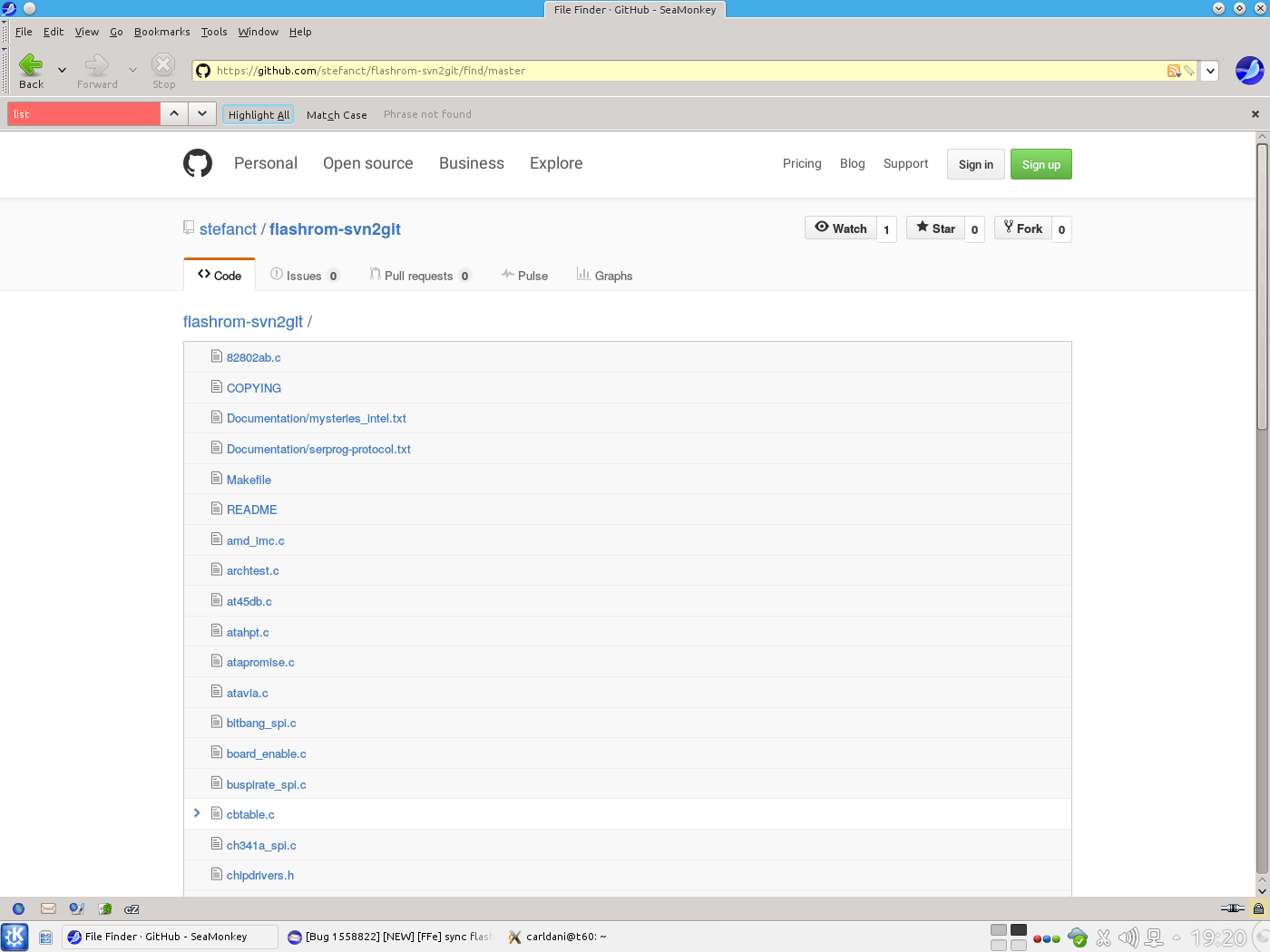This screenshot has width=1270, height=952.
Task: Click the network connection tray icon
Action: [1154, 937]
